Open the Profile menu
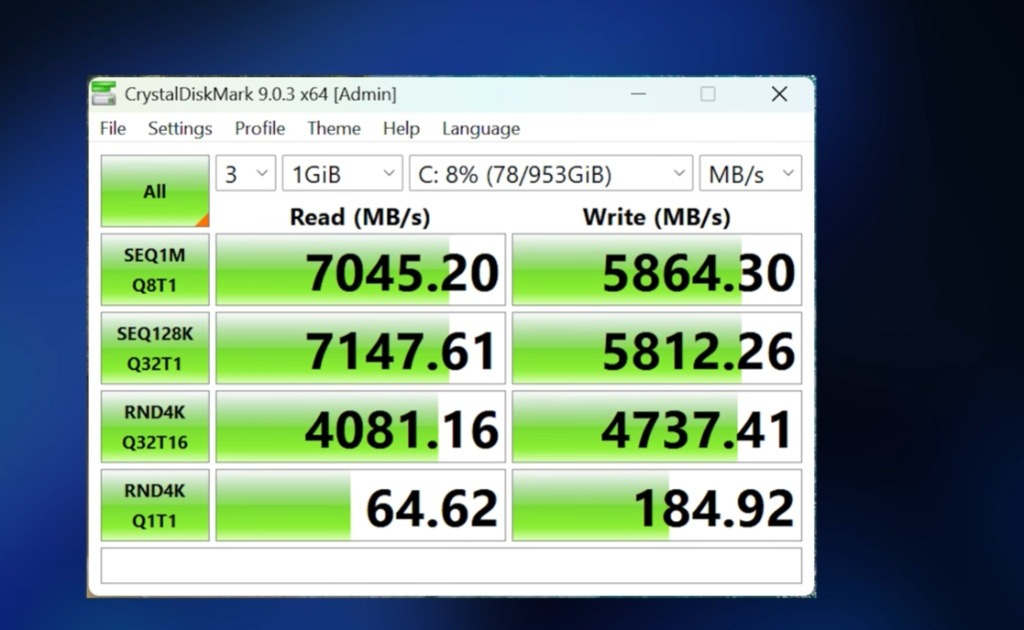 [x=260, y=129]
